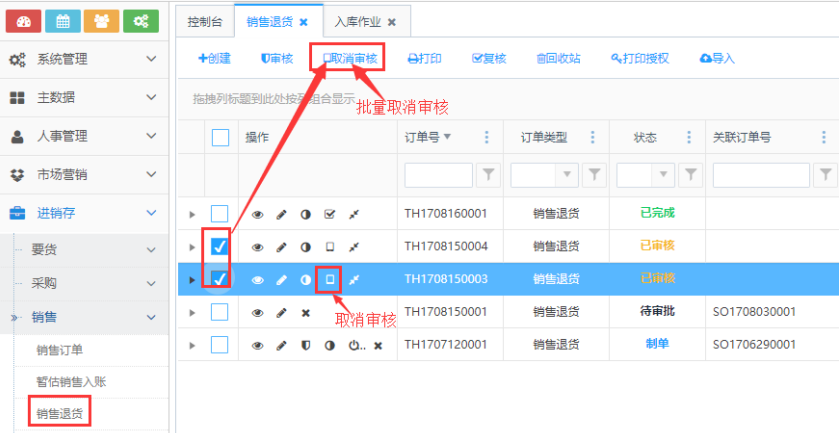Click shield audit icon for order TH1707120001
This screenshot has height=433, width=839.
(306, 345)
